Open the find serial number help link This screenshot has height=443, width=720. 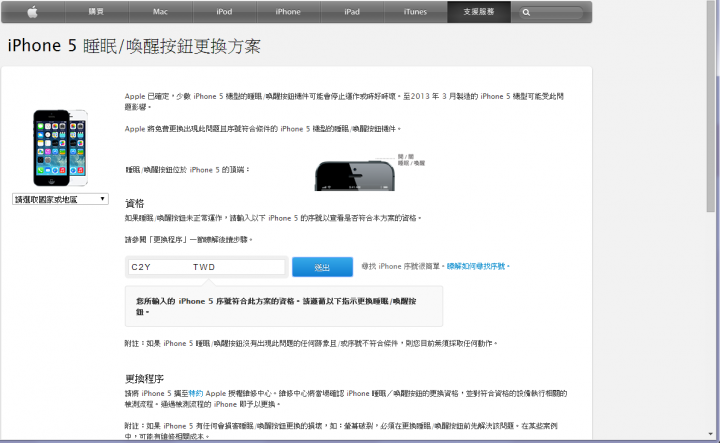click(x=476, y=266)
